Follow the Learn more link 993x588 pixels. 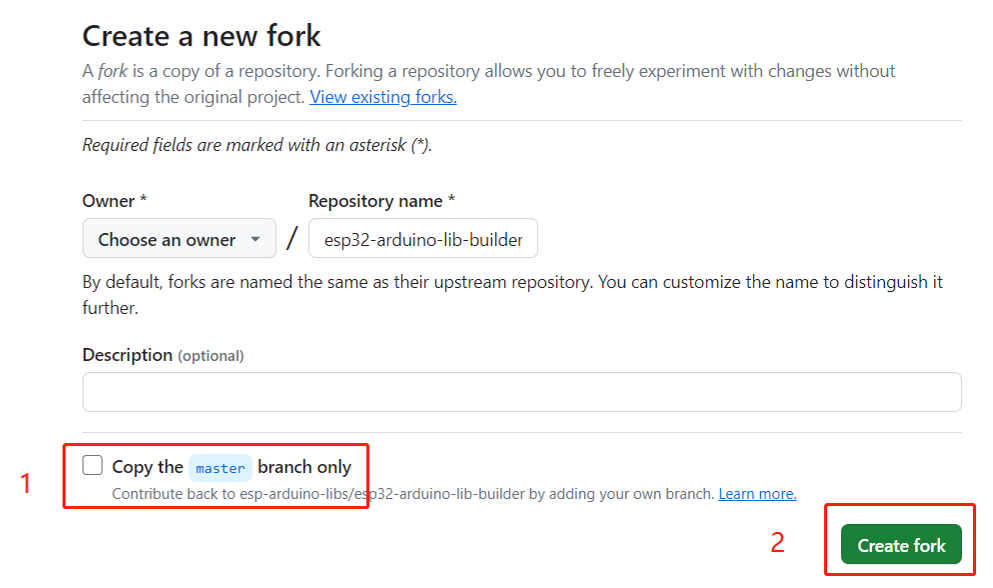point(757,494)
